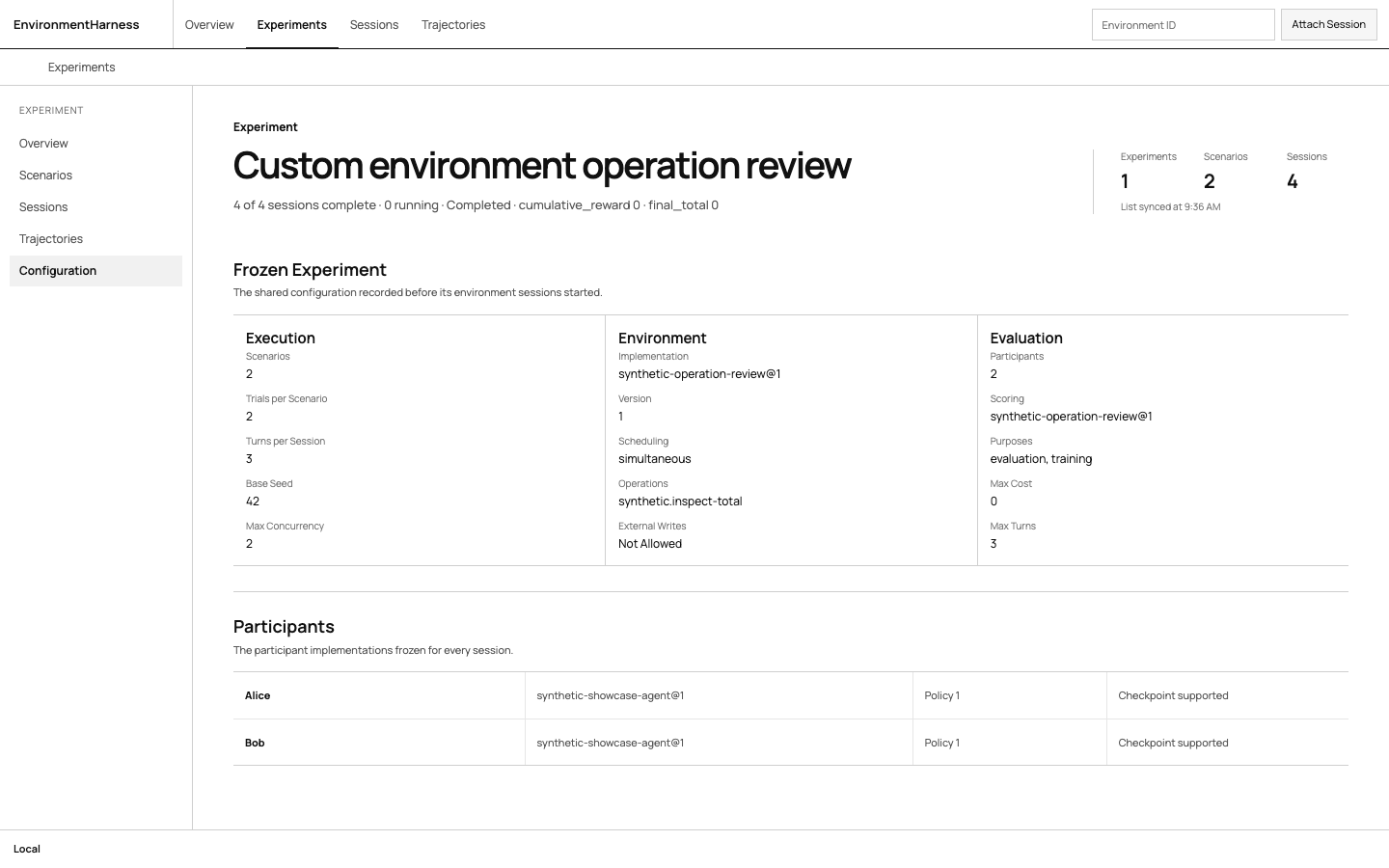
Task: Click the Sessions count value 4
Action: click(x=1293, y=181)
